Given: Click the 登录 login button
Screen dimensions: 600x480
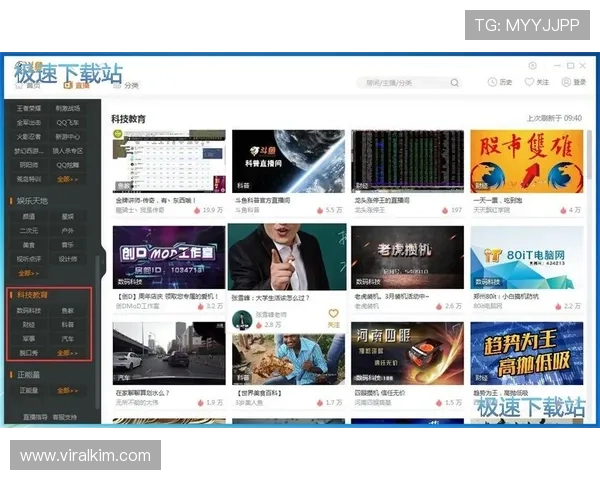Looking at the screenshot, I should pos(574,82).
